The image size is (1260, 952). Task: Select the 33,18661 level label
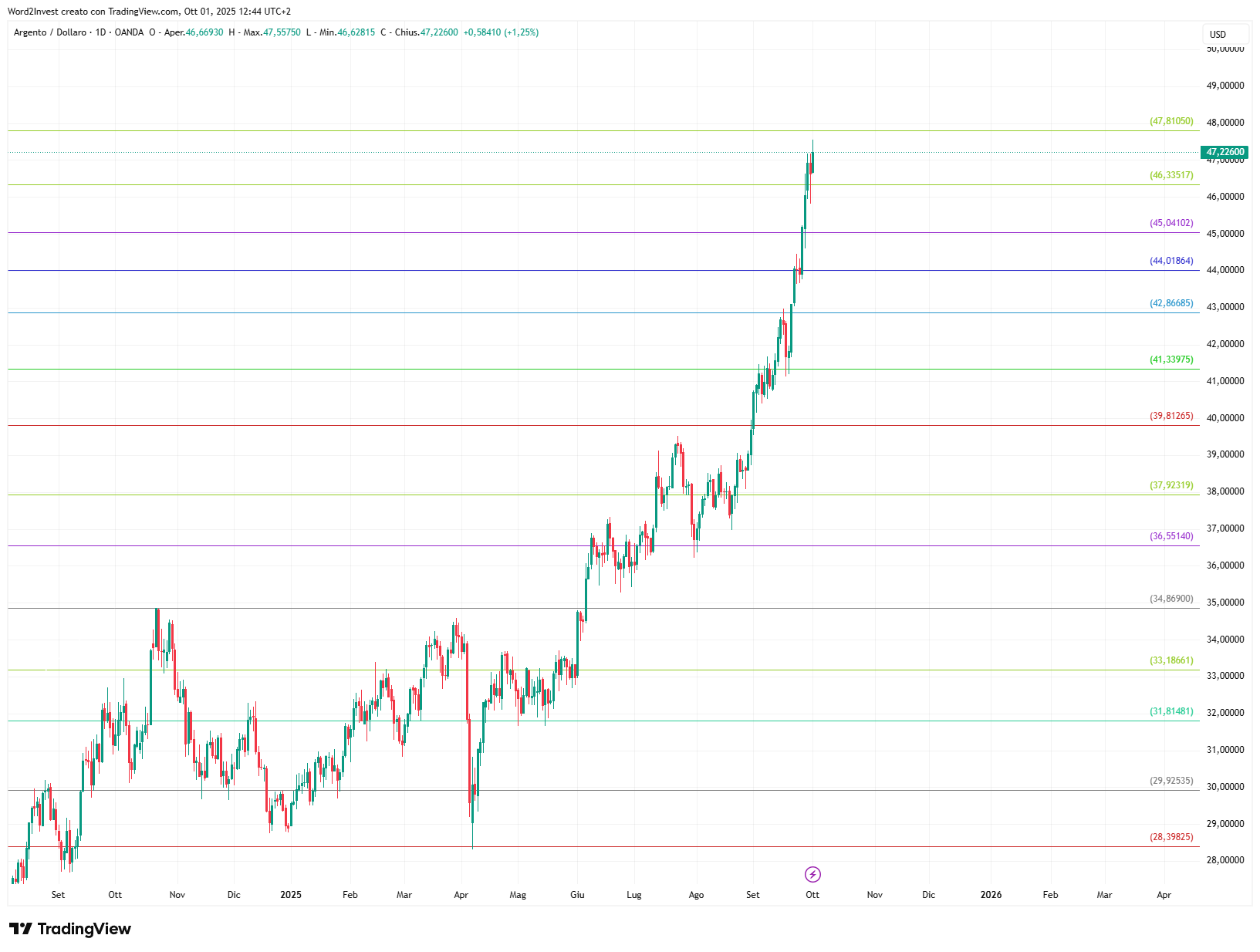(x=1171, y=660)
